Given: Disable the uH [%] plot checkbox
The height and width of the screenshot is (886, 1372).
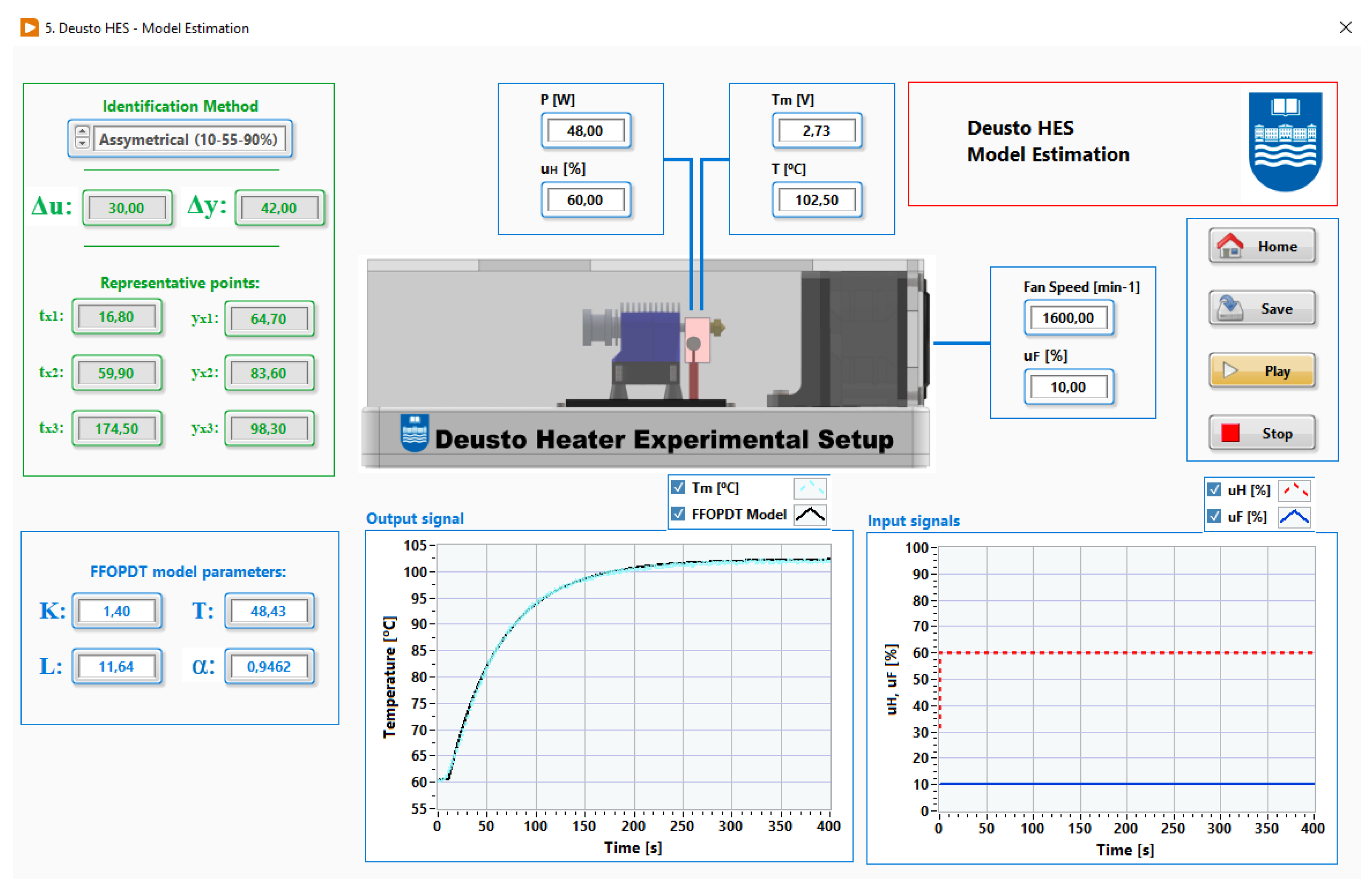Looking at the screenshot, I should coord(1214,490).
